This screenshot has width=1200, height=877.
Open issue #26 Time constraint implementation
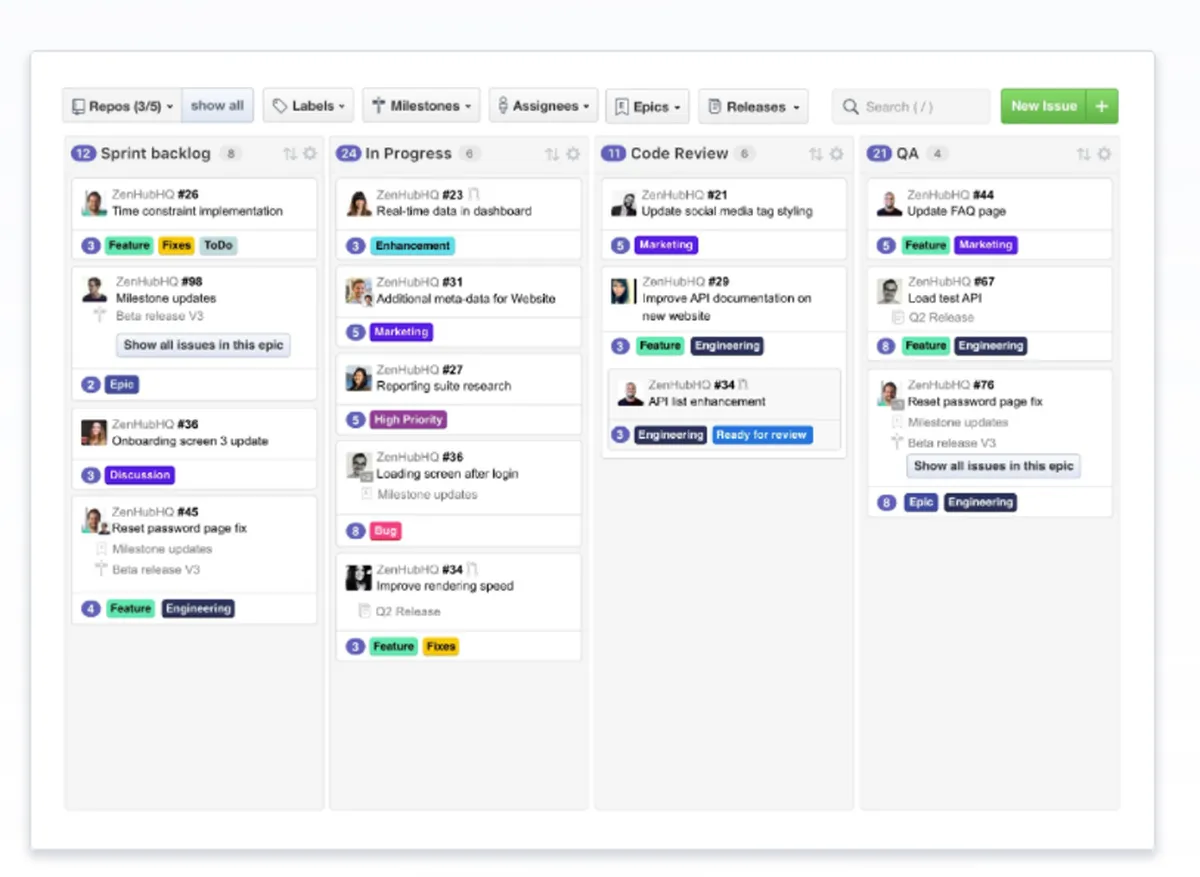tap(197, 211)
